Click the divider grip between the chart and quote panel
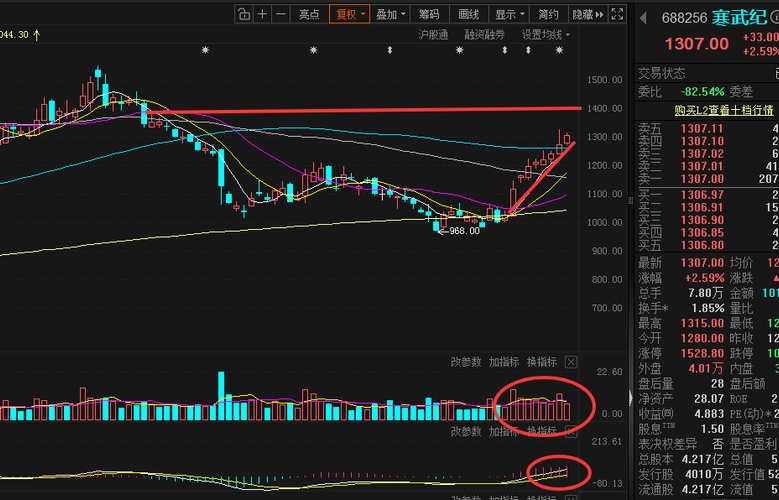Viewport: 779px width, 500px height. [631, 200]
